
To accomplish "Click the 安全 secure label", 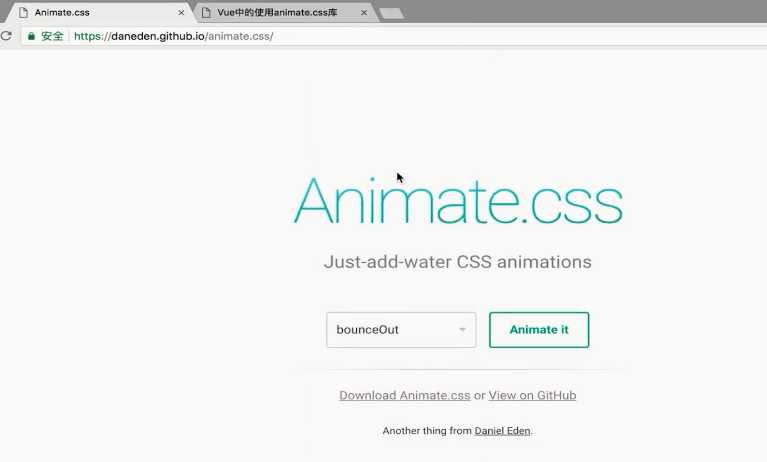I will click(x=52, y=36).
